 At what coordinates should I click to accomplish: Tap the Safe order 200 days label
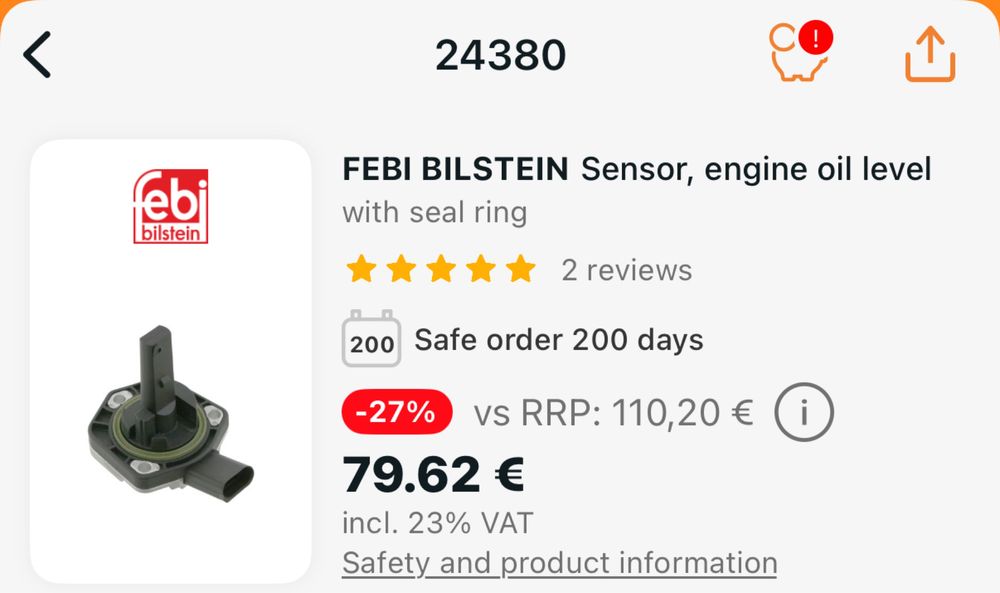point(559,340)
